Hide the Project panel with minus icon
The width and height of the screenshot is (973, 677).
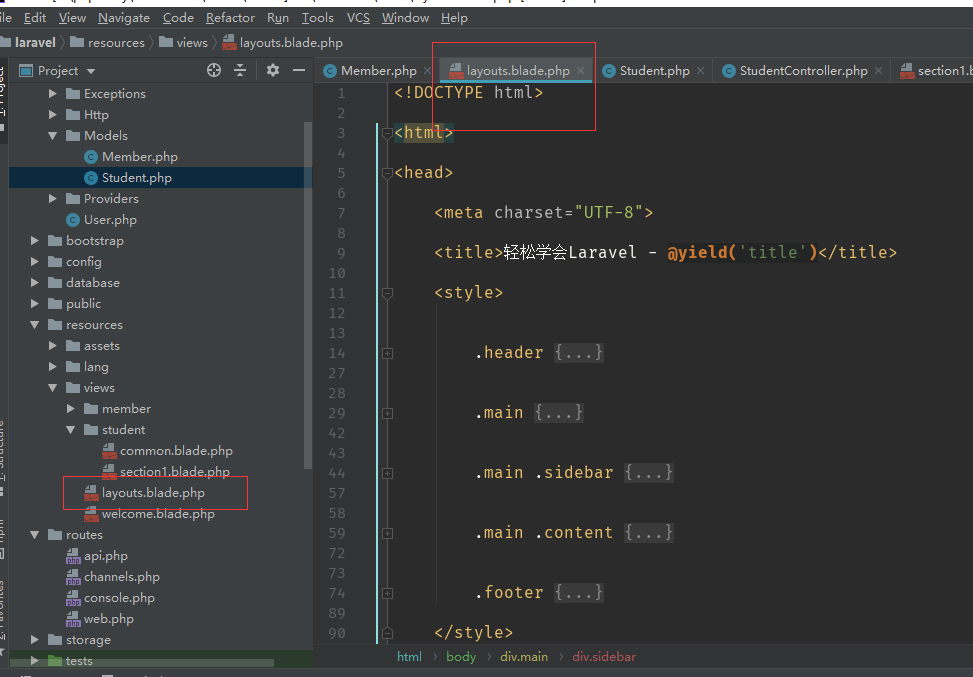click(x=298, y=70)
